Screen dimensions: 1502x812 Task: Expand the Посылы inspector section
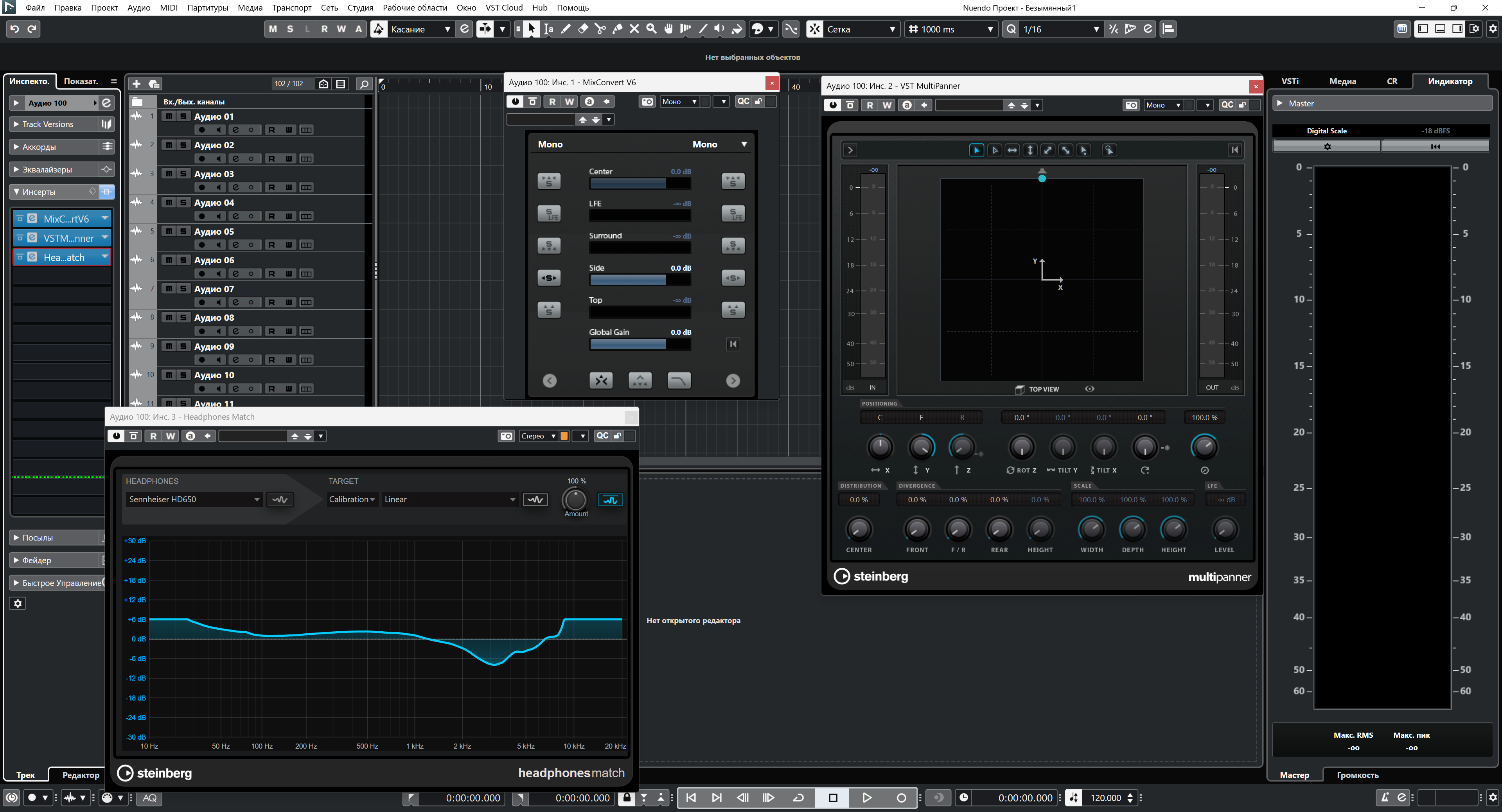(37, 537)
